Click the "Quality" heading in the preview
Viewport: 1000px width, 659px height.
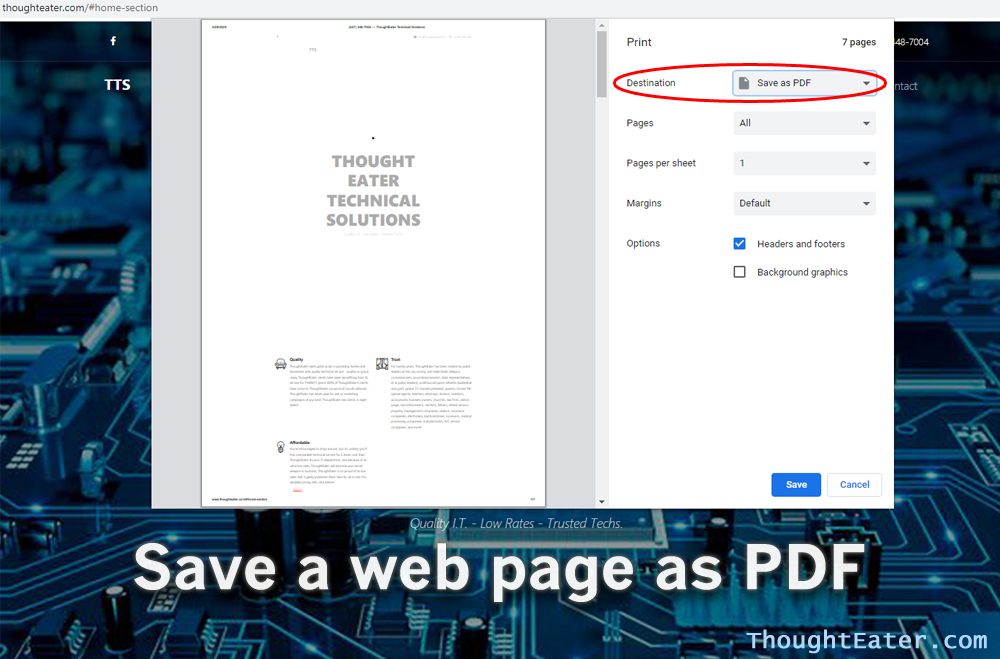(297, 360)
